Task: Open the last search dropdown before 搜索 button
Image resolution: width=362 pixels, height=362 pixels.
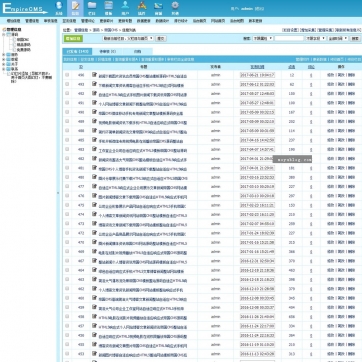Action: coord(338,38)
